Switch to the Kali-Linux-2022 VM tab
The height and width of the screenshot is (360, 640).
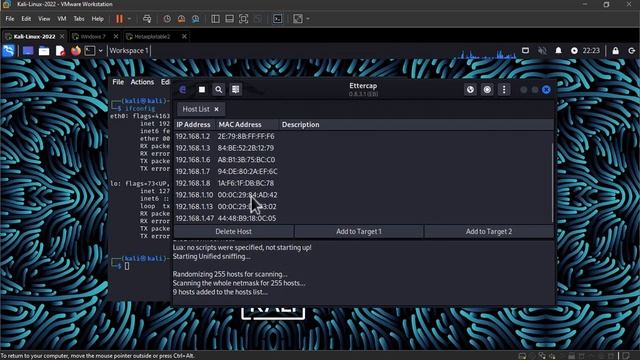pyautogui.click(x=34, y=36)
